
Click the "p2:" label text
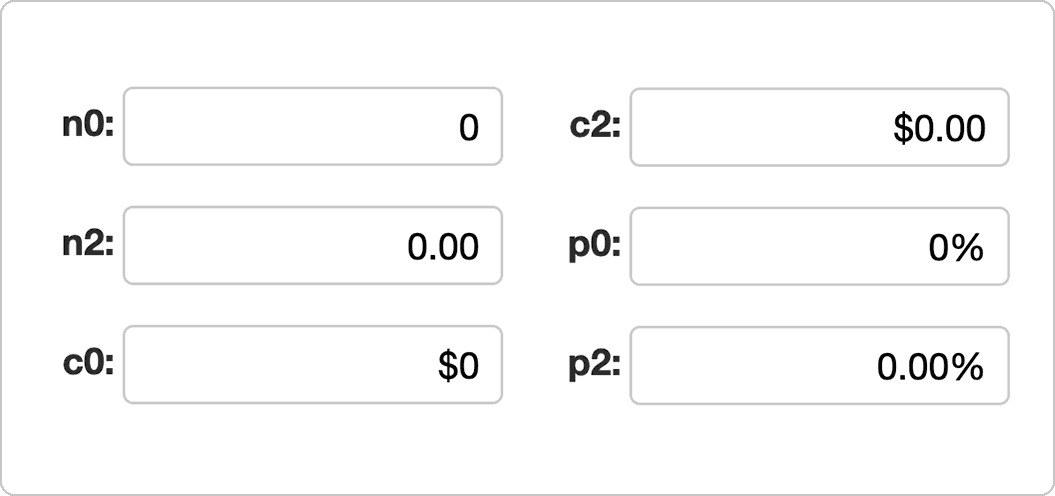pos(595,365)
